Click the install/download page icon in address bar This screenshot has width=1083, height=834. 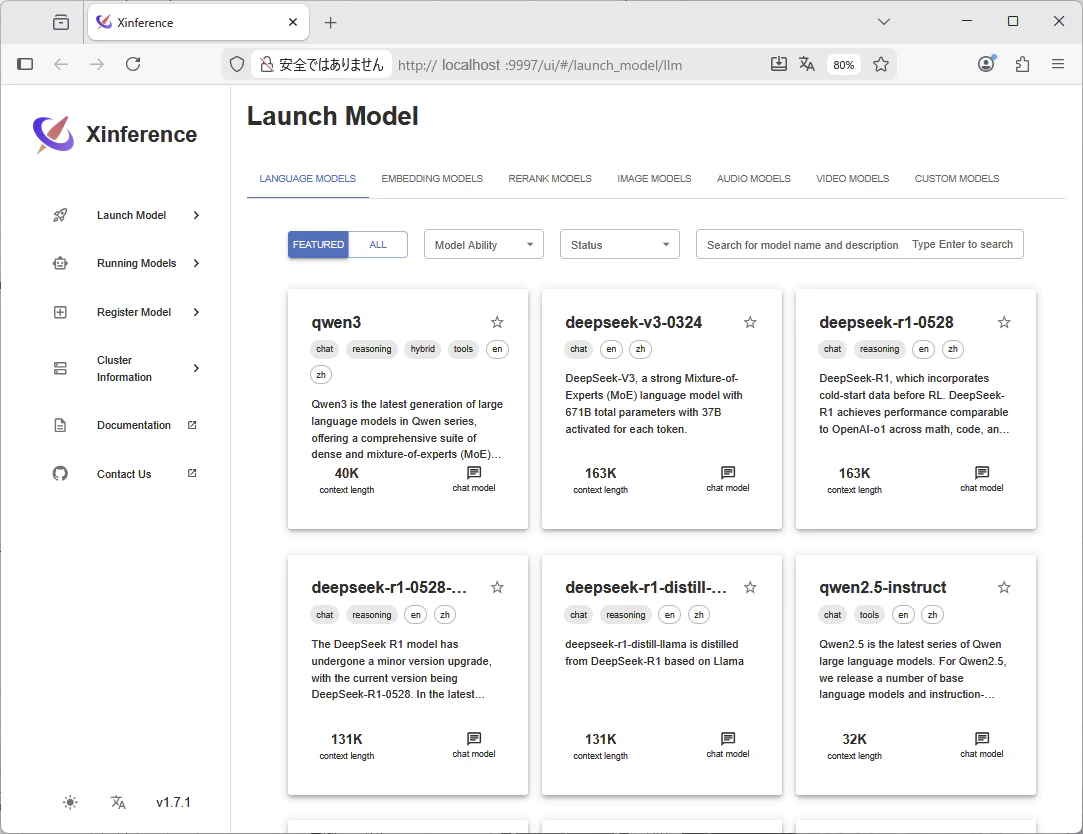pyautogui.click(x=778, y=64)
